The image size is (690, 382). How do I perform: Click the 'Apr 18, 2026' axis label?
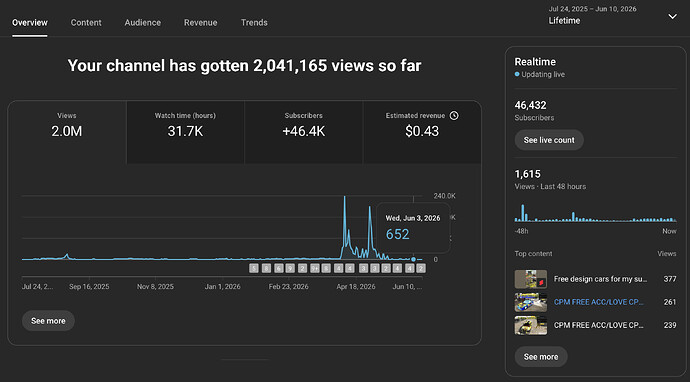click(x=356, y=286)
